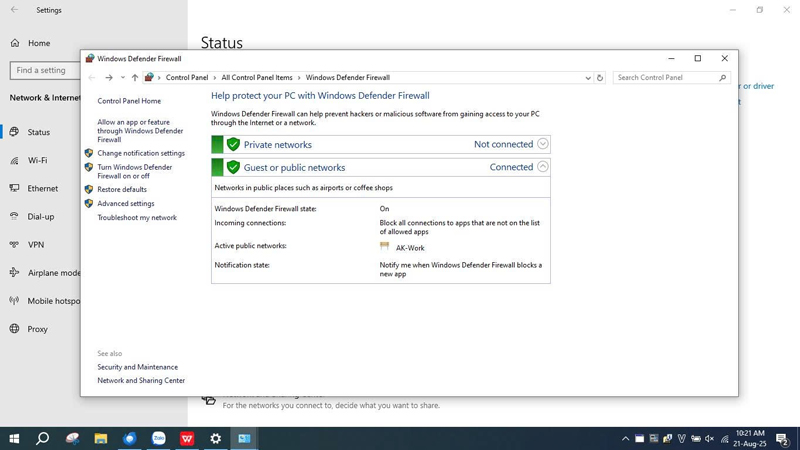The height and width of the screenshot is (450, 800).
Task: Click the VPN icon in the Settings sidebar
Action: click(14, 244)
